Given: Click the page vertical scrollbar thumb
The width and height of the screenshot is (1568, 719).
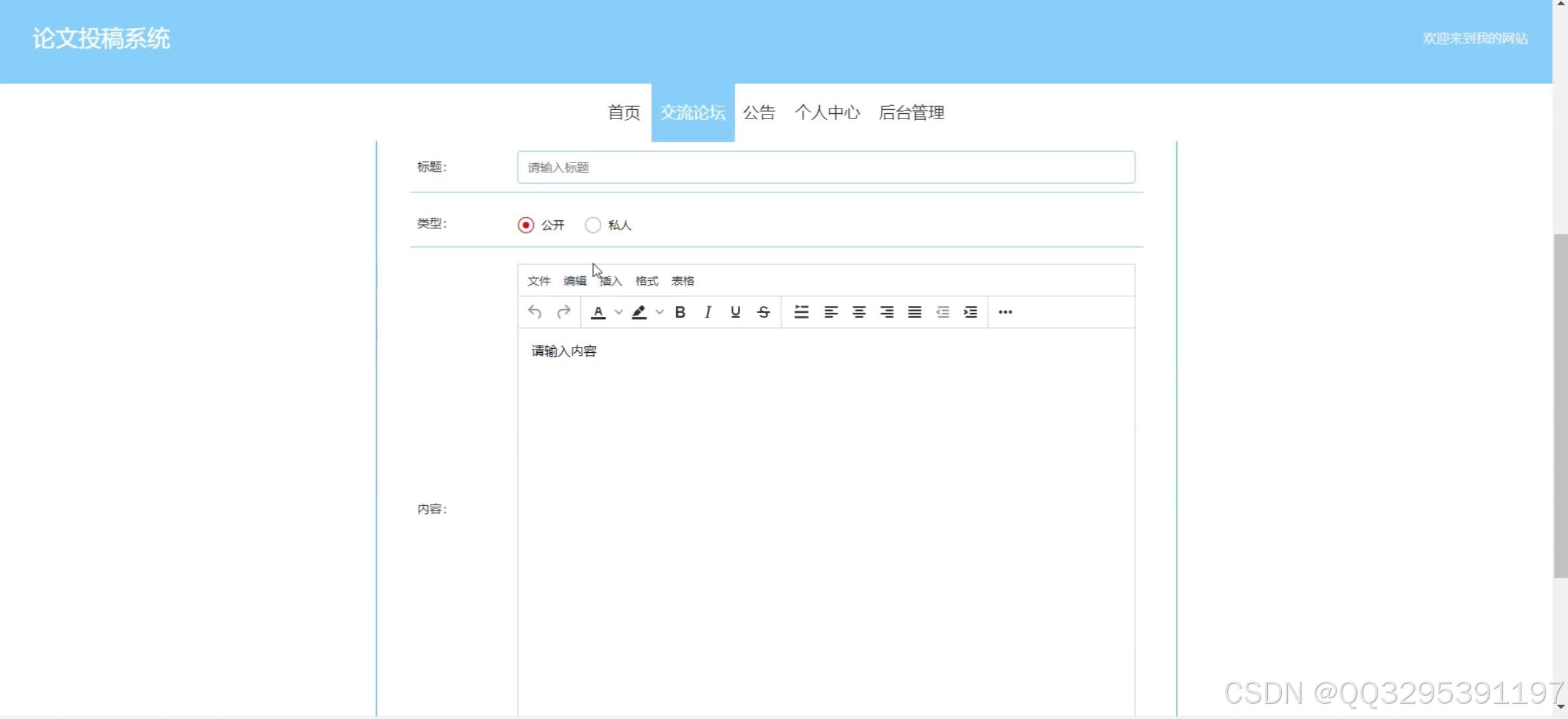Looking at the screenshot, I should point(1560,406).
